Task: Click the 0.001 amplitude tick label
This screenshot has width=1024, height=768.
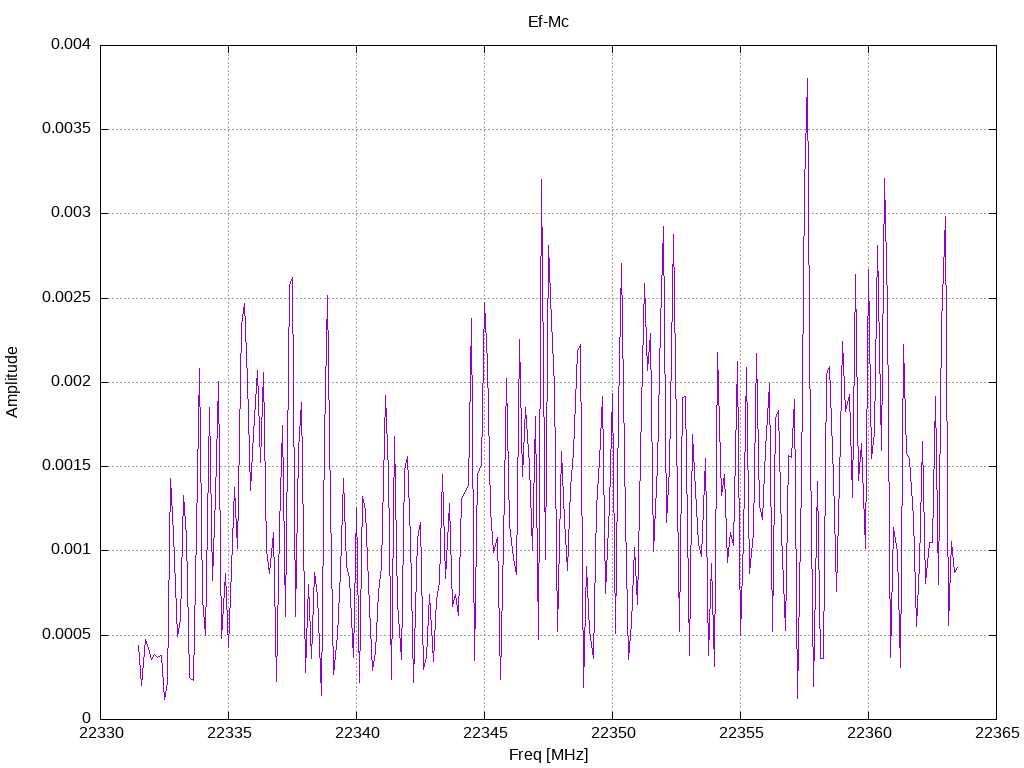Action: point(71,550)
